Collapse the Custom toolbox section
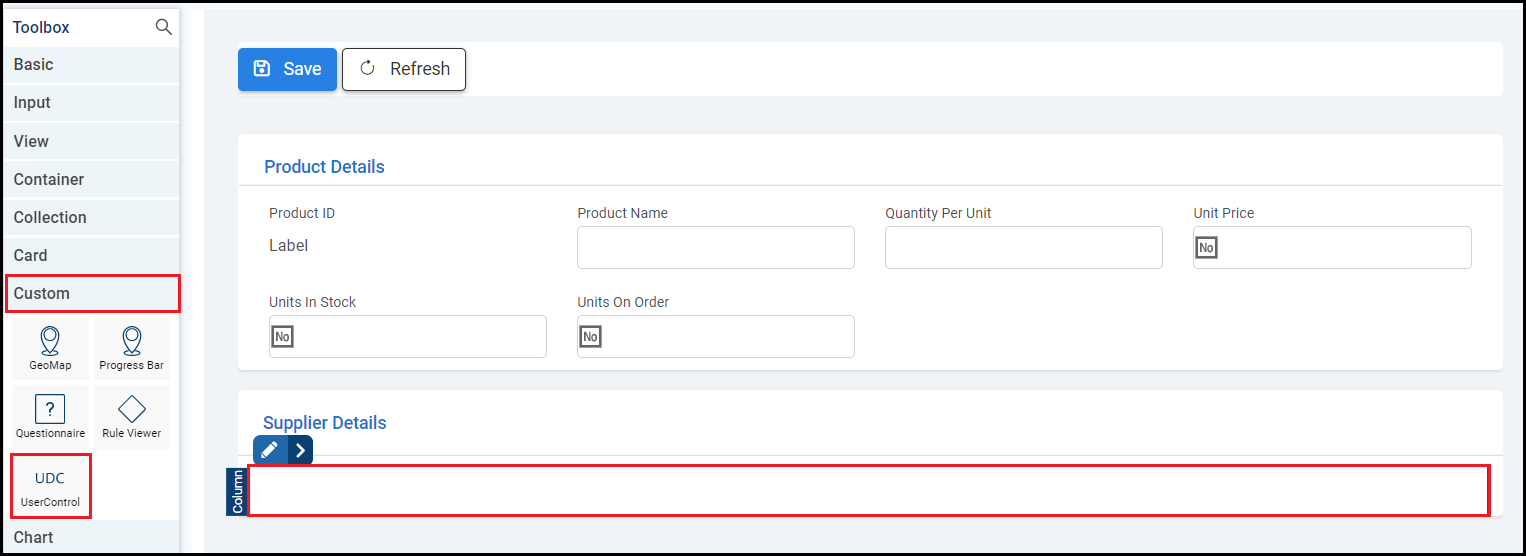This screenshot has height=556, width=1526. pos(91,294)
